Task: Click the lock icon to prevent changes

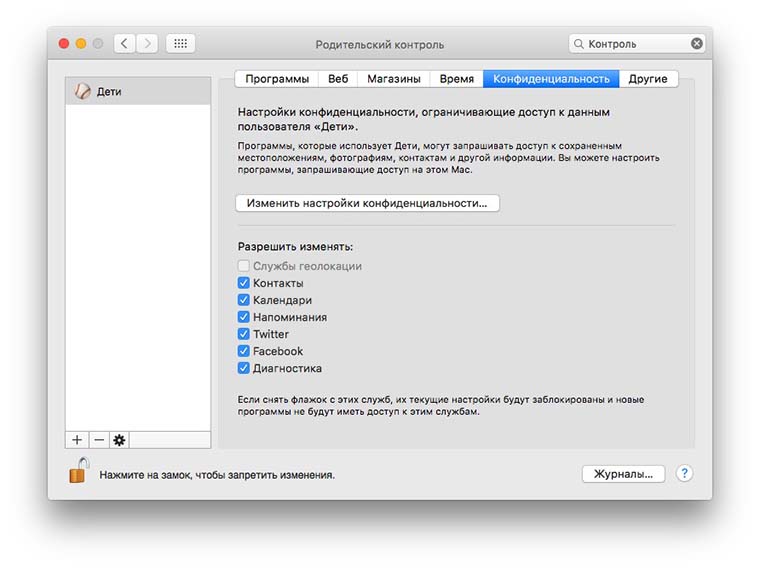Action: point(79,471)
